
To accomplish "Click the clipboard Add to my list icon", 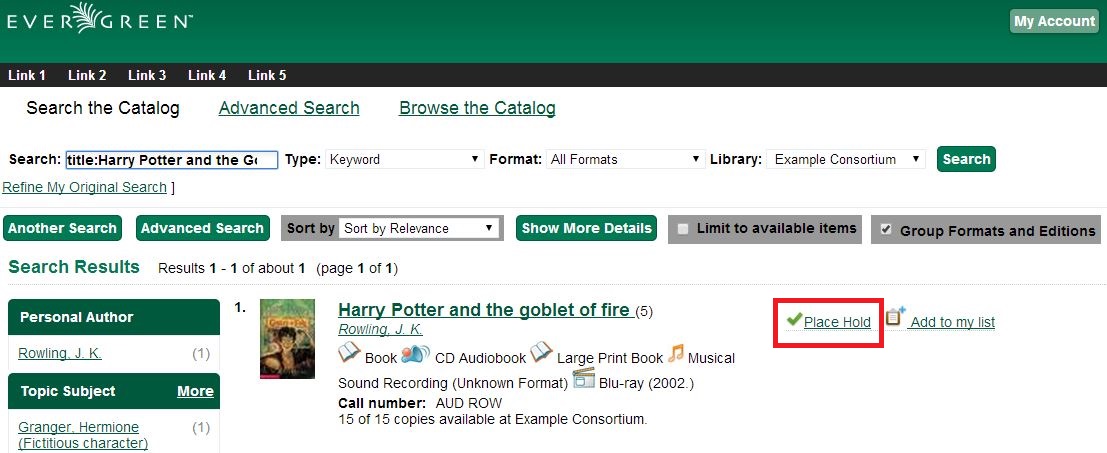I will tap(895, 317).
